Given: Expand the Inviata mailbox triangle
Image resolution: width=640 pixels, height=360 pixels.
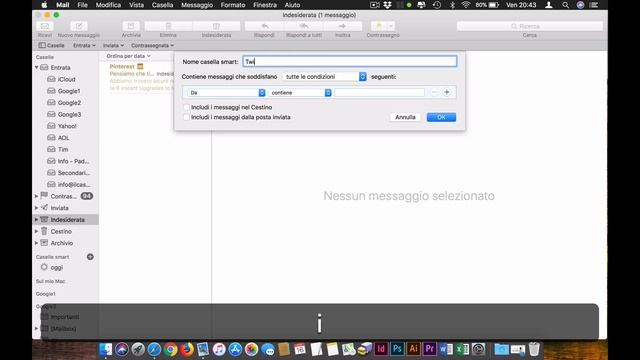Looking at the screenshot, I should pos(36,208).
